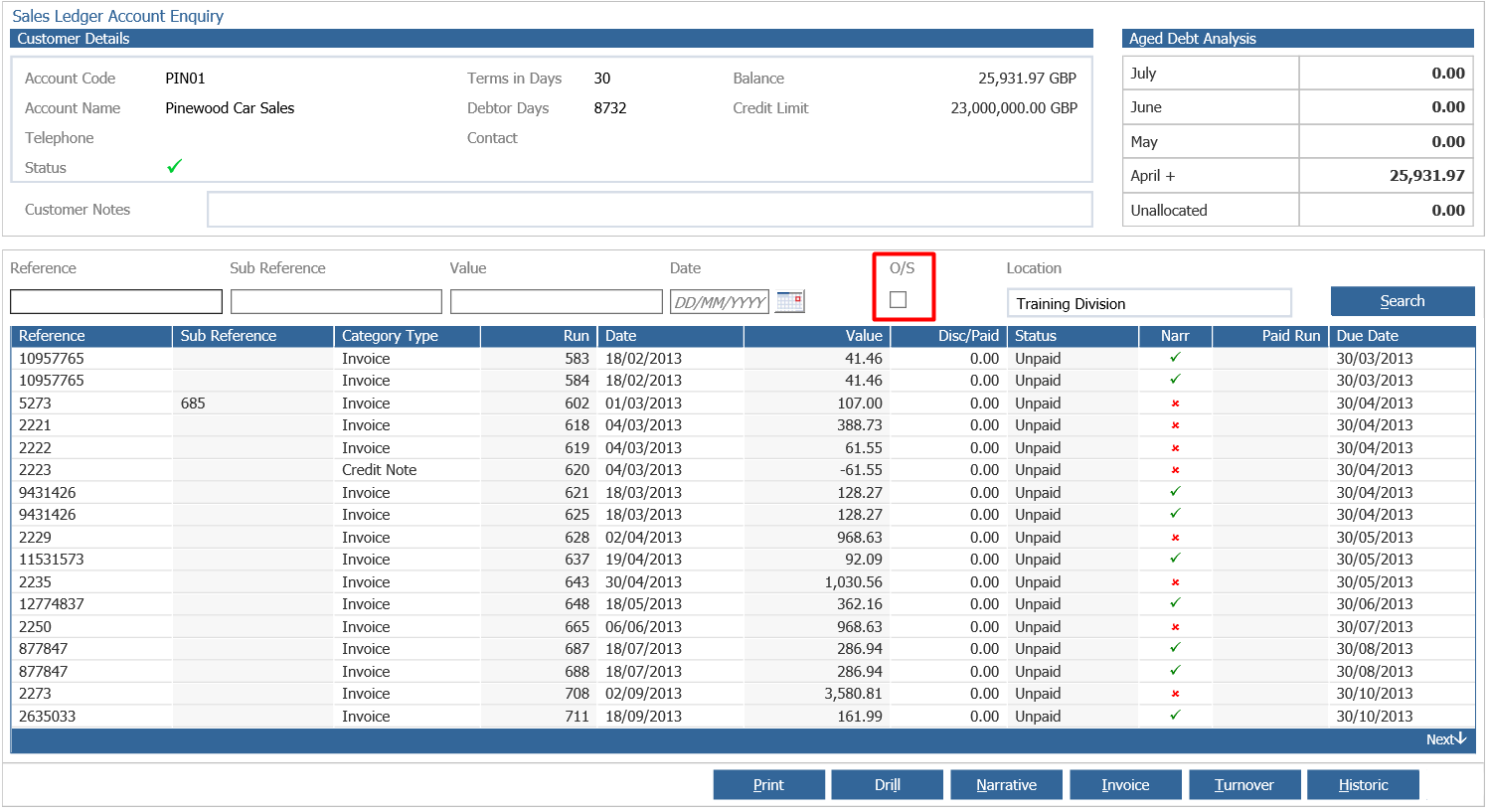Click the Search button

pos(1402,300)
